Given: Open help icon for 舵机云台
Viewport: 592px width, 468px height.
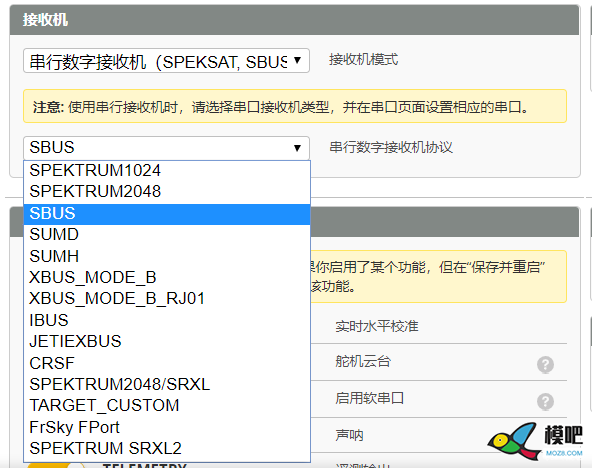Looking at the screenshot, I should click(545, 365).
